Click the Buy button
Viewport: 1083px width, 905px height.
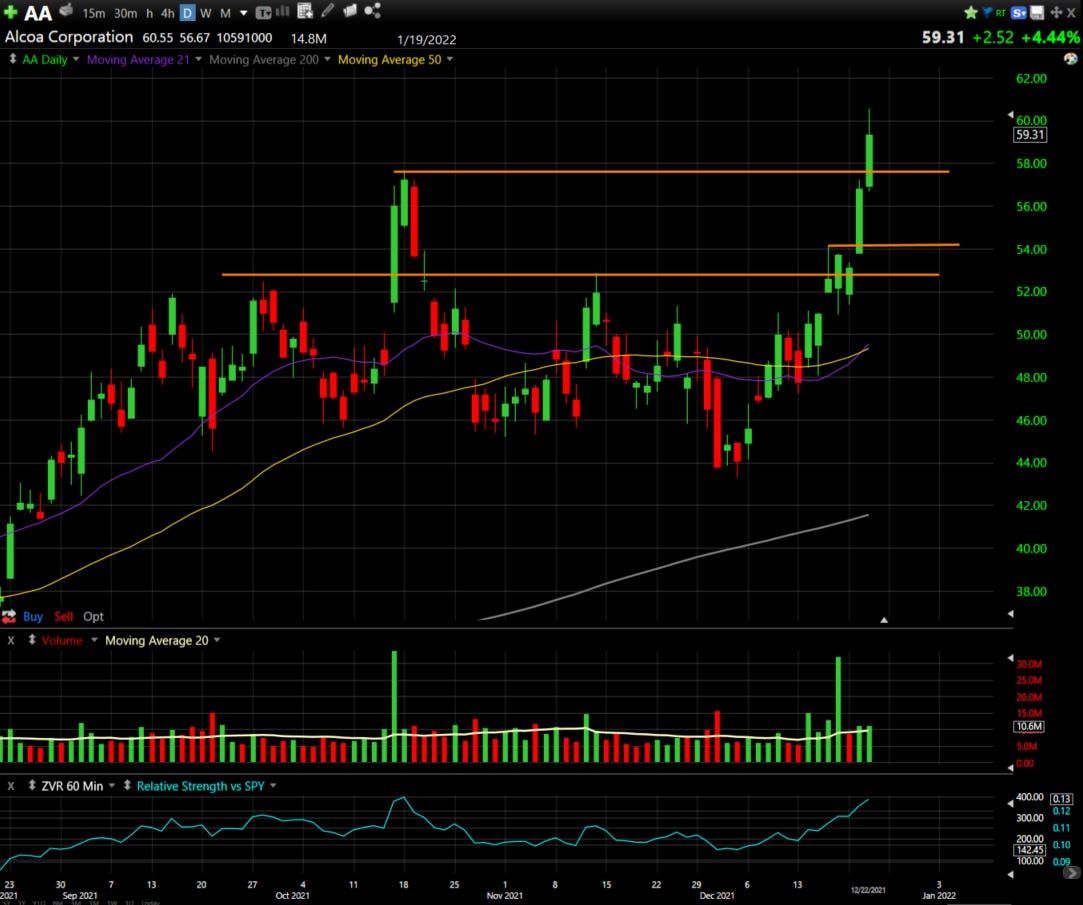point(32,616)
